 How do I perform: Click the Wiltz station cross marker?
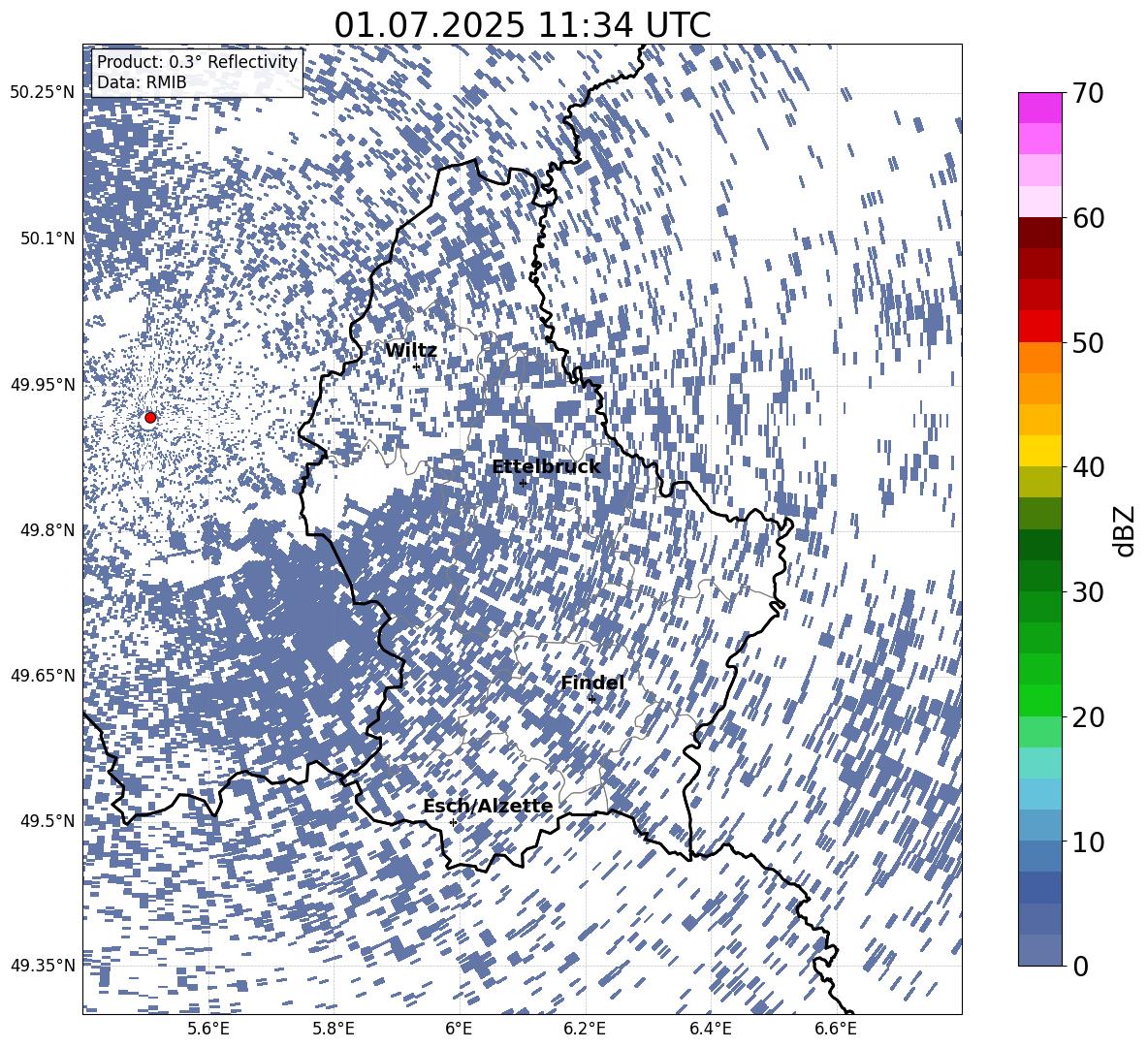[417, 366]
